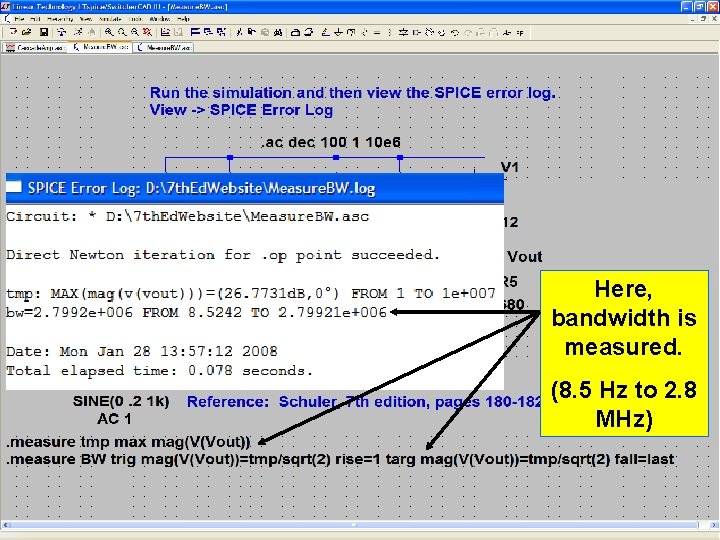720x540 pixels.
Task: Place a Ground symbol using toolbar
Action: [338, 32]
